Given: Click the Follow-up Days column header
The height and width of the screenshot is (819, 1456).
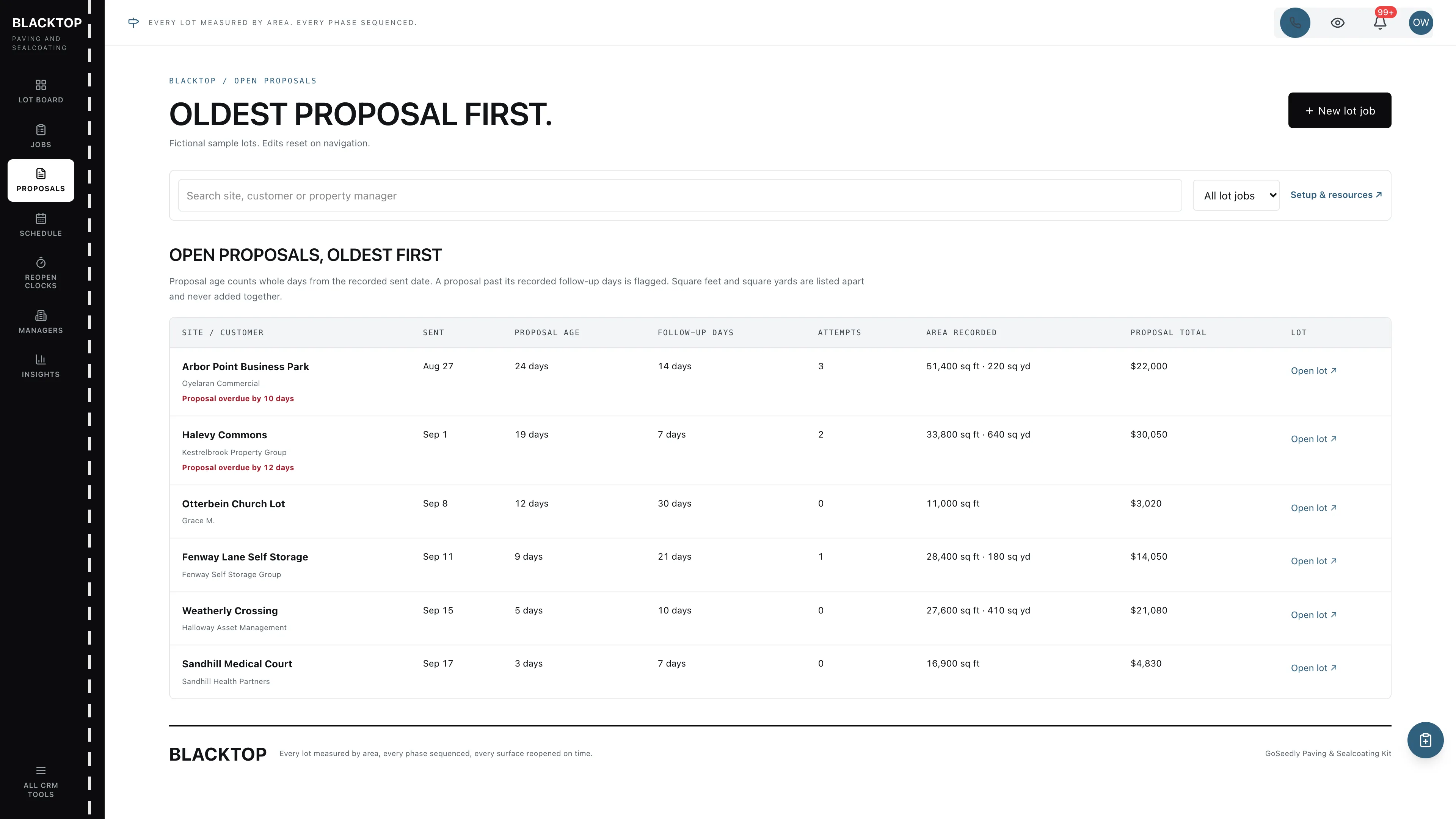Looking at the screenshot, I should (x=695, y=333).
